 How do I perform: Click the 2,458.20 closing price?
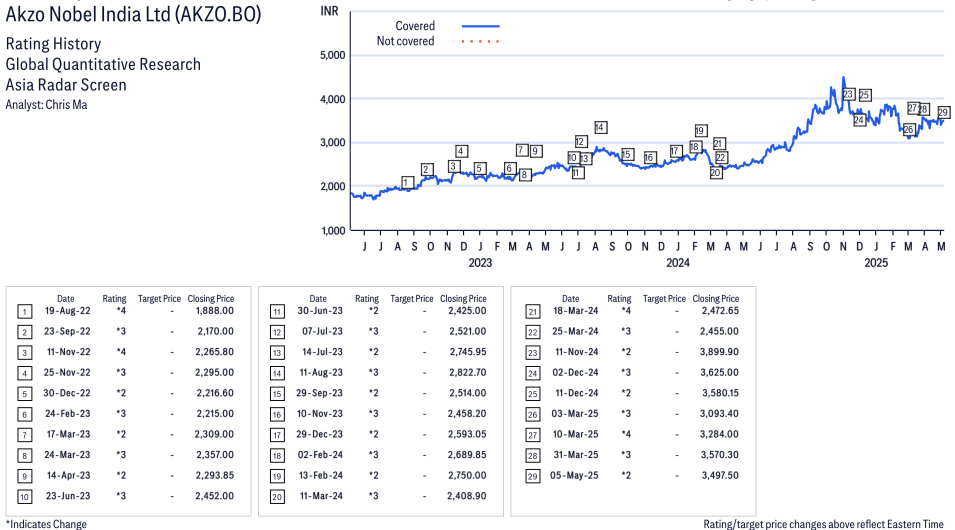coord(467,414)
